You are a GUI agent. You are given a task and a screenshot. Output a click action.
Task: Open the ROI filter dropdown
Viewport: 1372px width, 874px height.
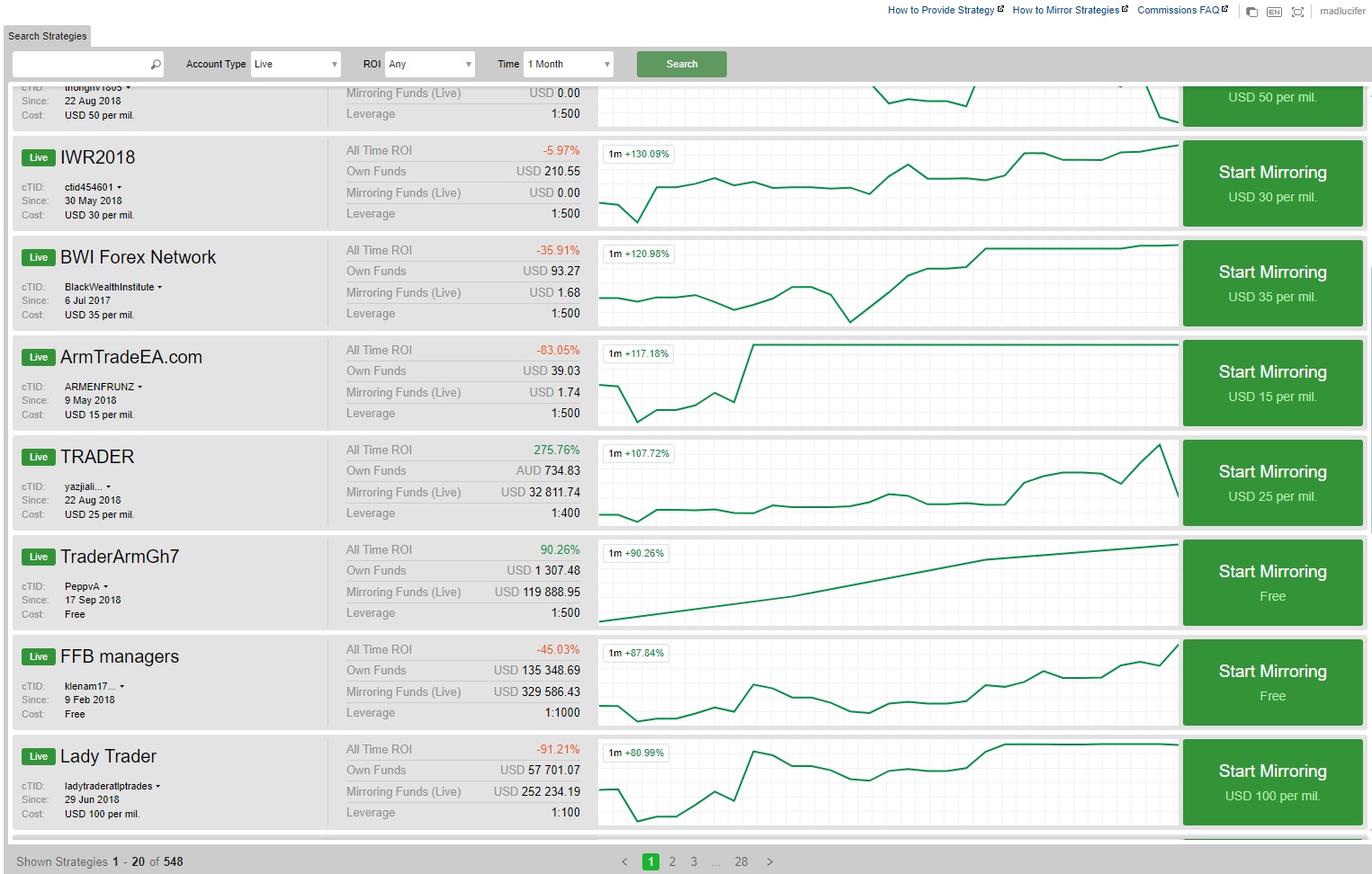click(430, 65)
